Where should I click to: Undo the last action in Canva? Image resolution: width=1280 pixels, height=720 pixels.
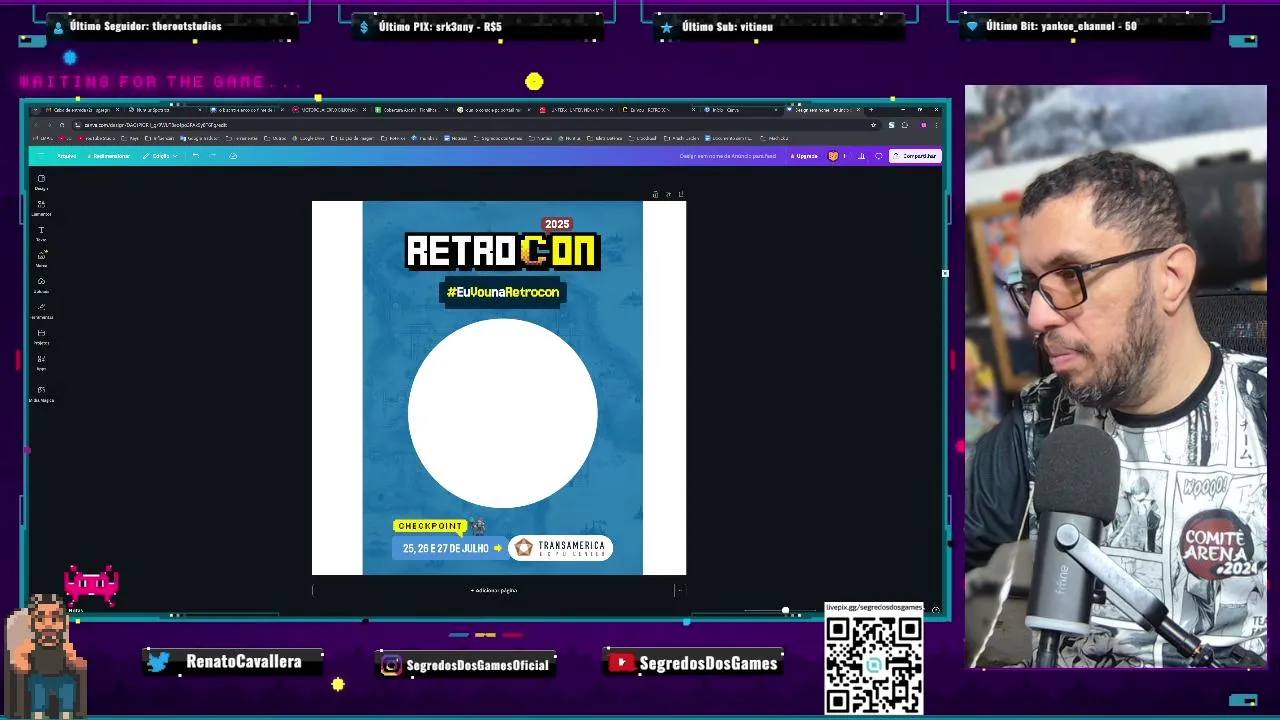196,156
